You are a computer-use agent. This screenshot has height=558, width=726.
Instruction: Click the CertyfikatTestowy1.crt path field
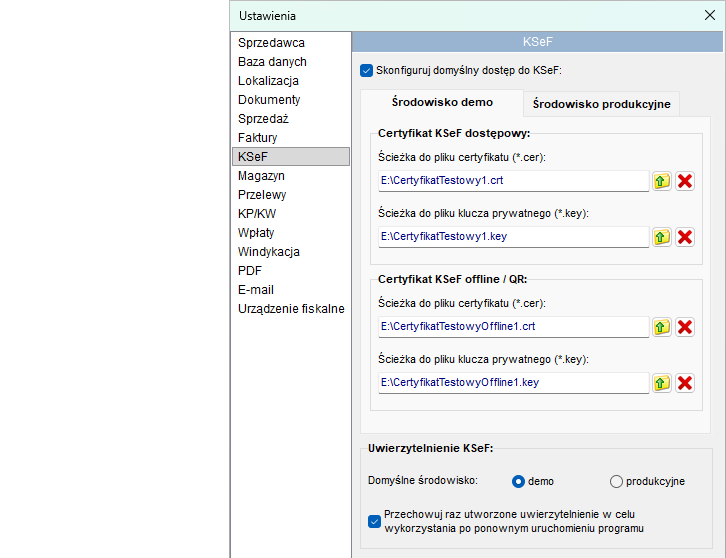(513, 181)
